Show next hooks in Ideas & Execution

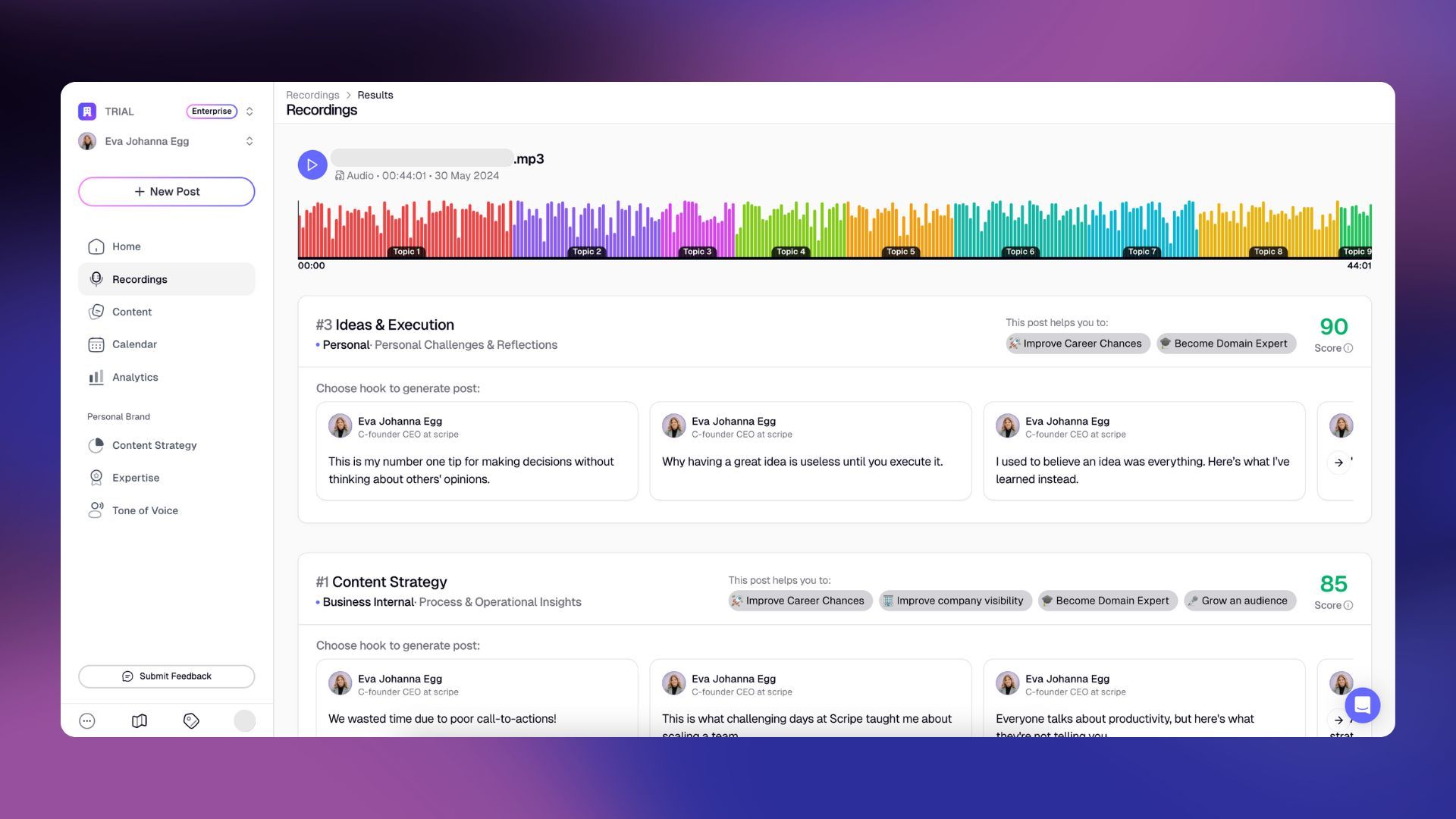click(1338, 462)
